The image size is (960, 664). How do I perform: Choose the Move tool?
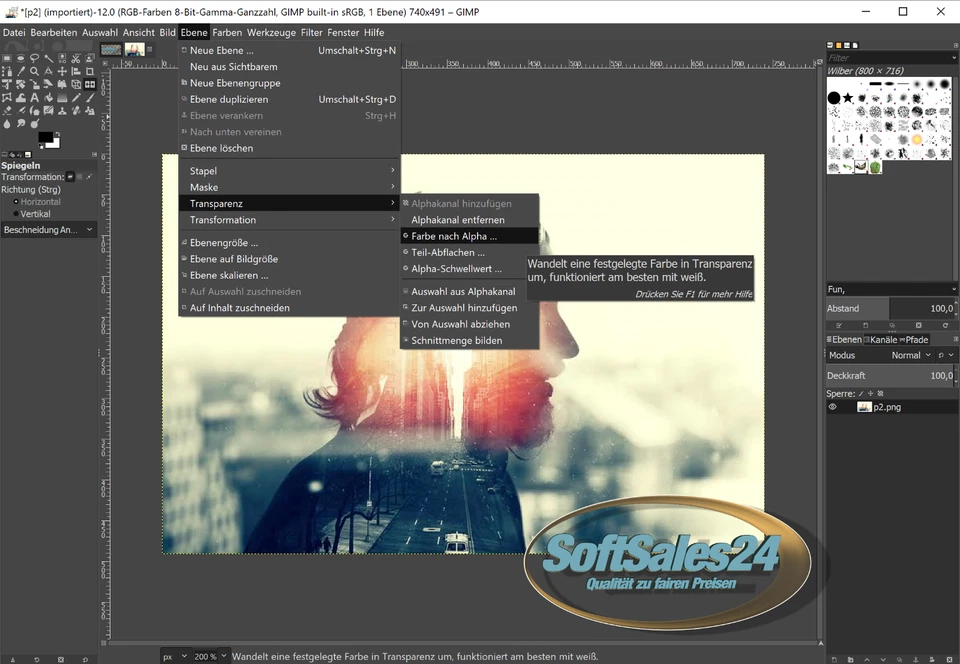pos(61,71)
